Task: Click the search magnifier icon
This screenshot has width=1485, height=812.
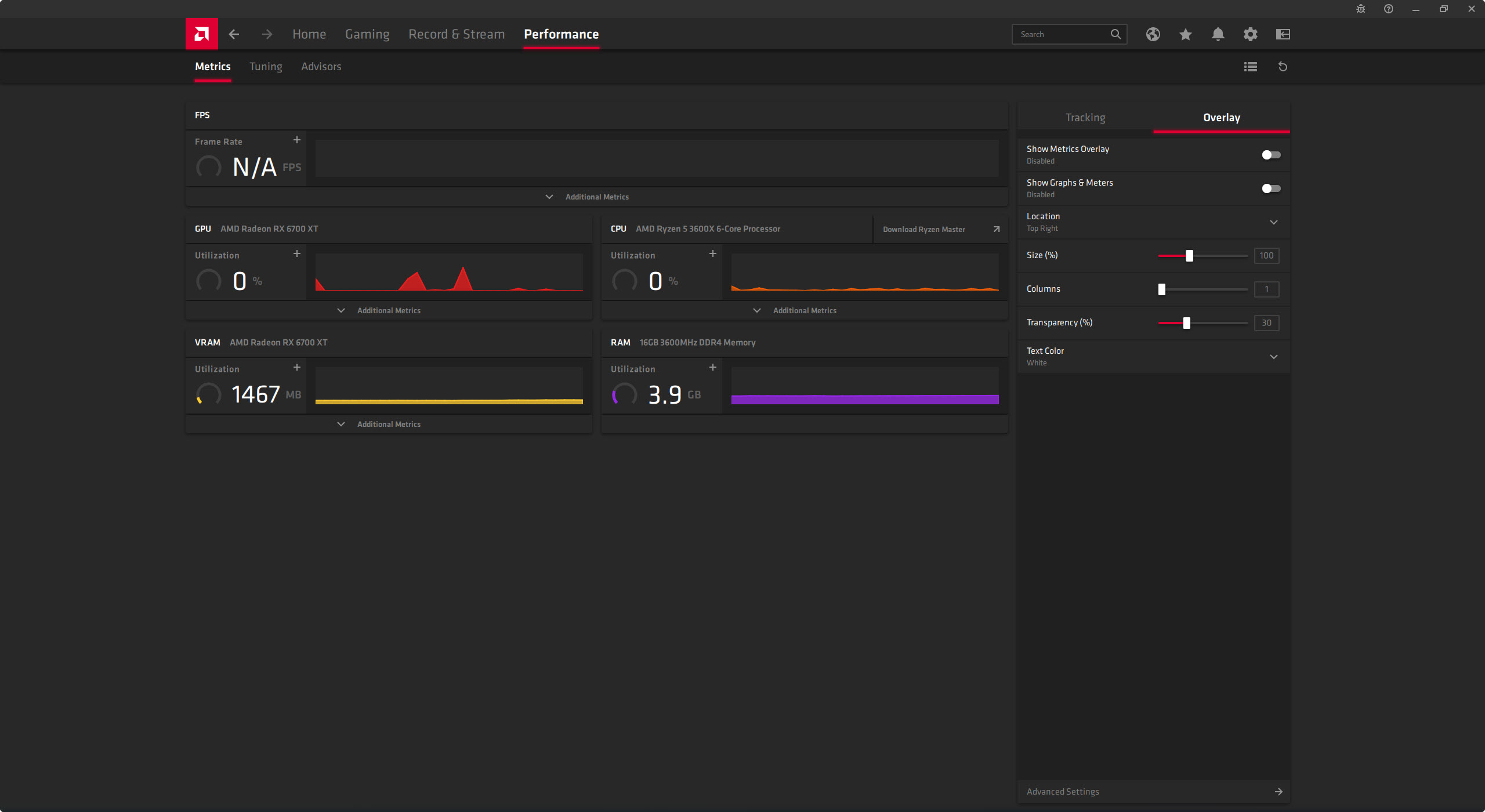Action: [1115, 34]
